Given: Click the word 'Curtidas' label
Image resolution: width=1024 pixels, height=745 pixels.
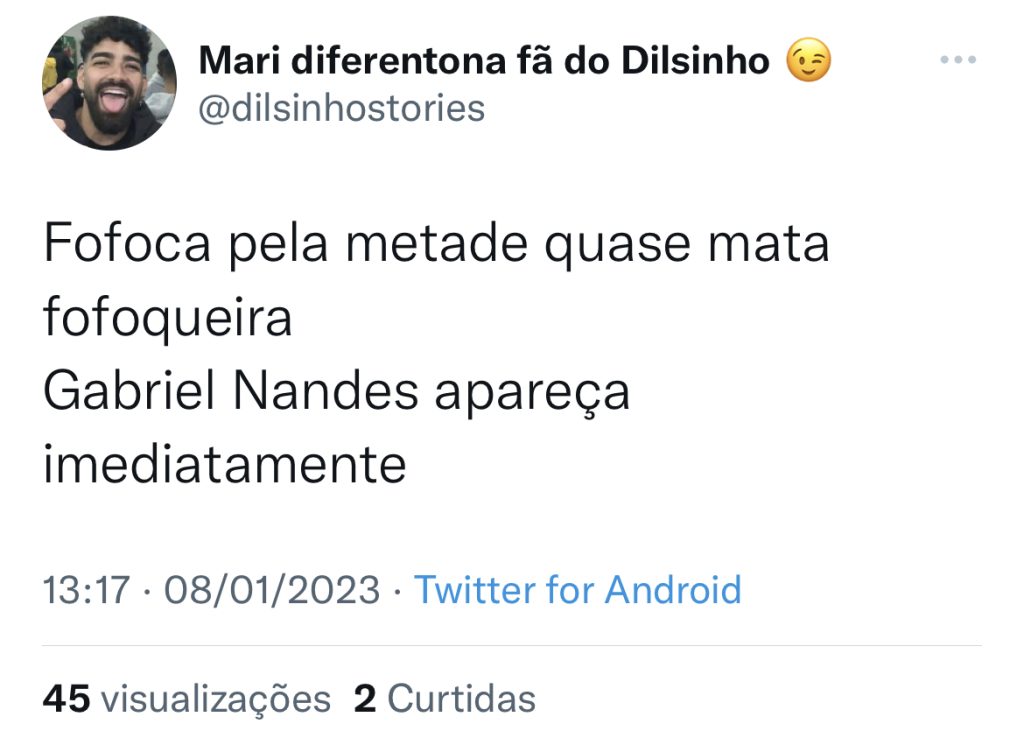Looking at the screenshot, I should pyautogui.click(x=462, y=699).
